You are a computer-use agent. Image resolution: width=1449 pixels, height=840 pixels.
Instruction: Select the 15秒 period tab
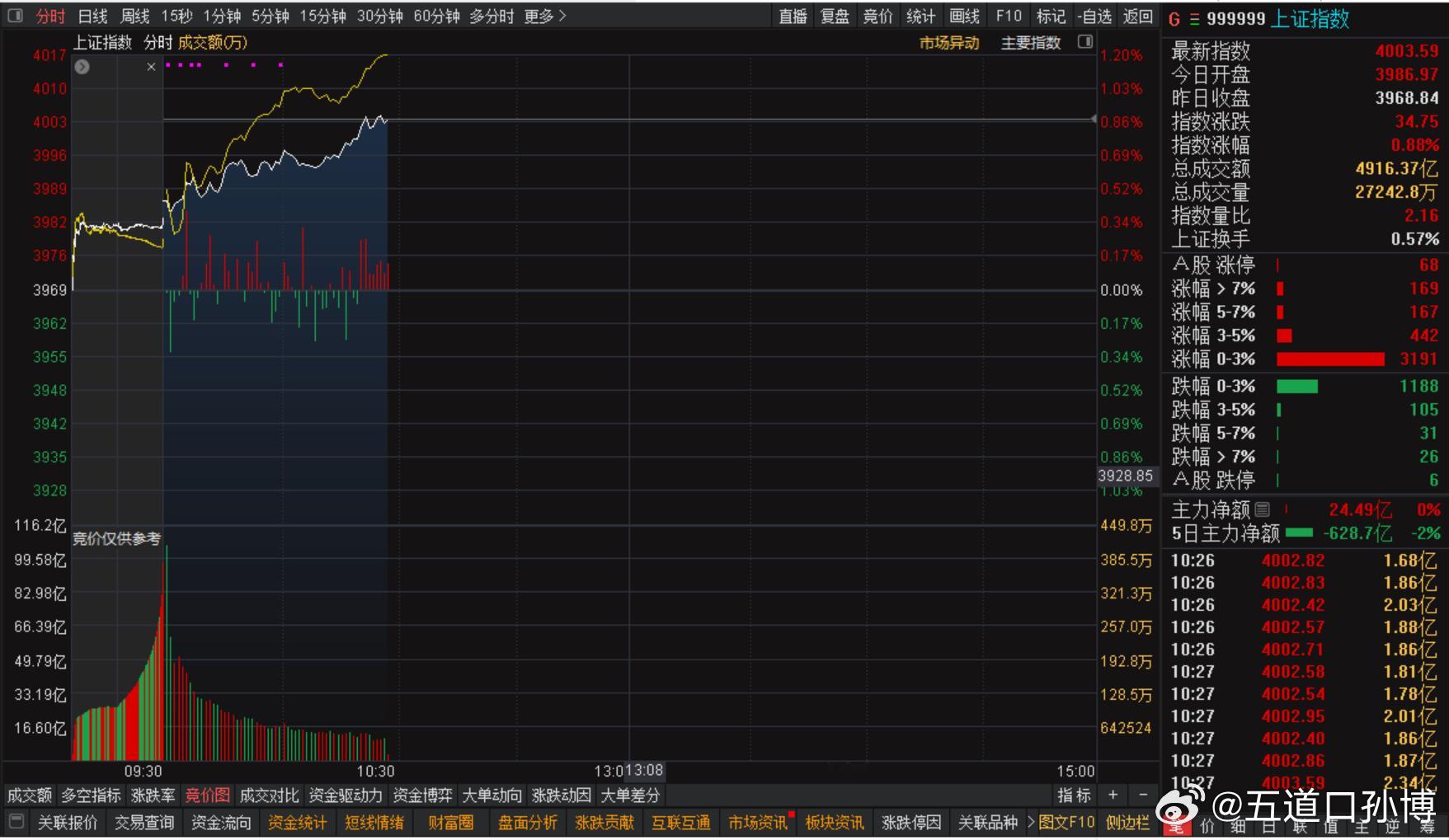(x=176, y=16)
